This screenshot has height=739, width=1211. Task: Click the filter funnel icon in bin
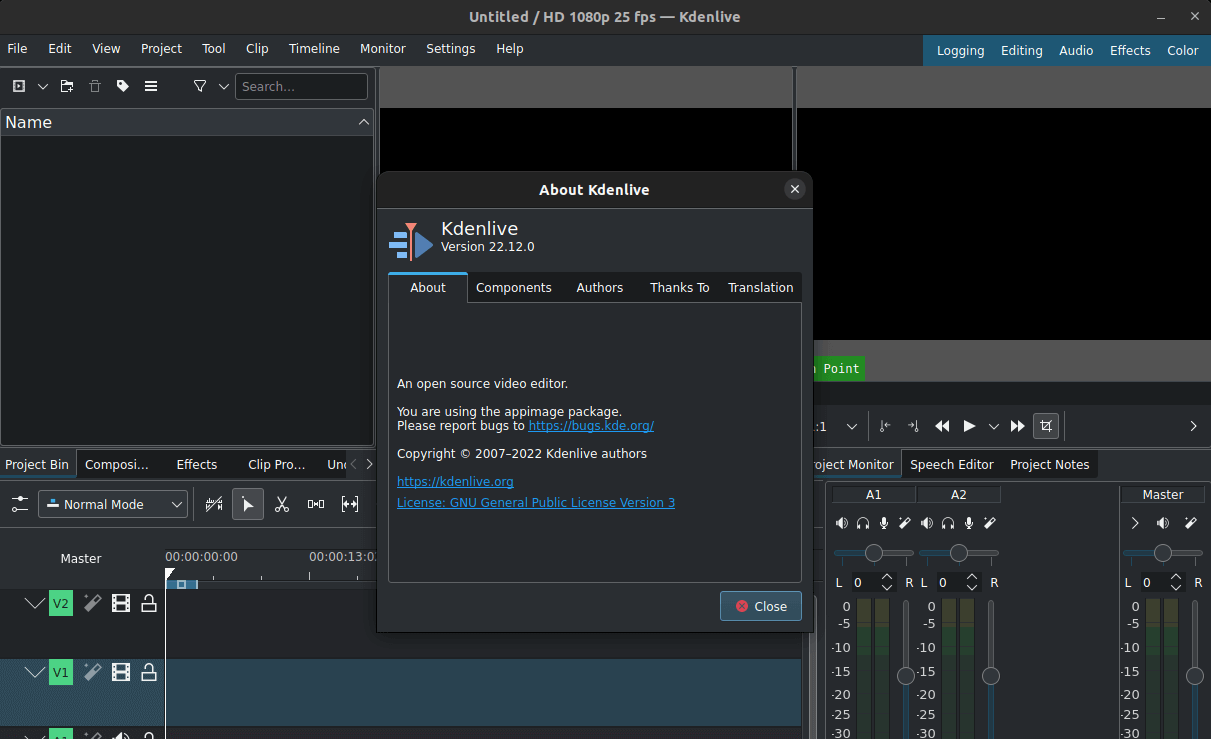point(200,86)
